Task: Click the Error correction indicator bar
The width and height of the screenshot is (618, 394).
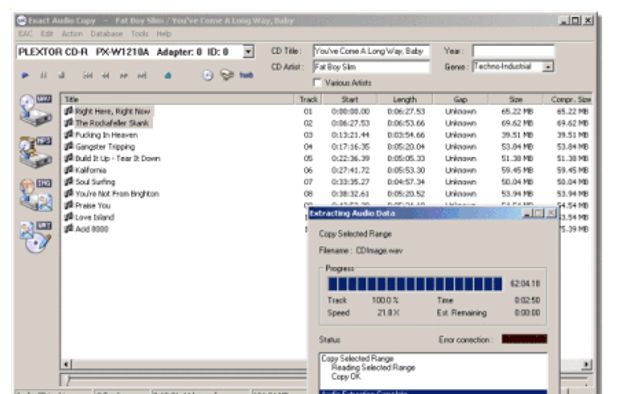Action: click(524, 339)
